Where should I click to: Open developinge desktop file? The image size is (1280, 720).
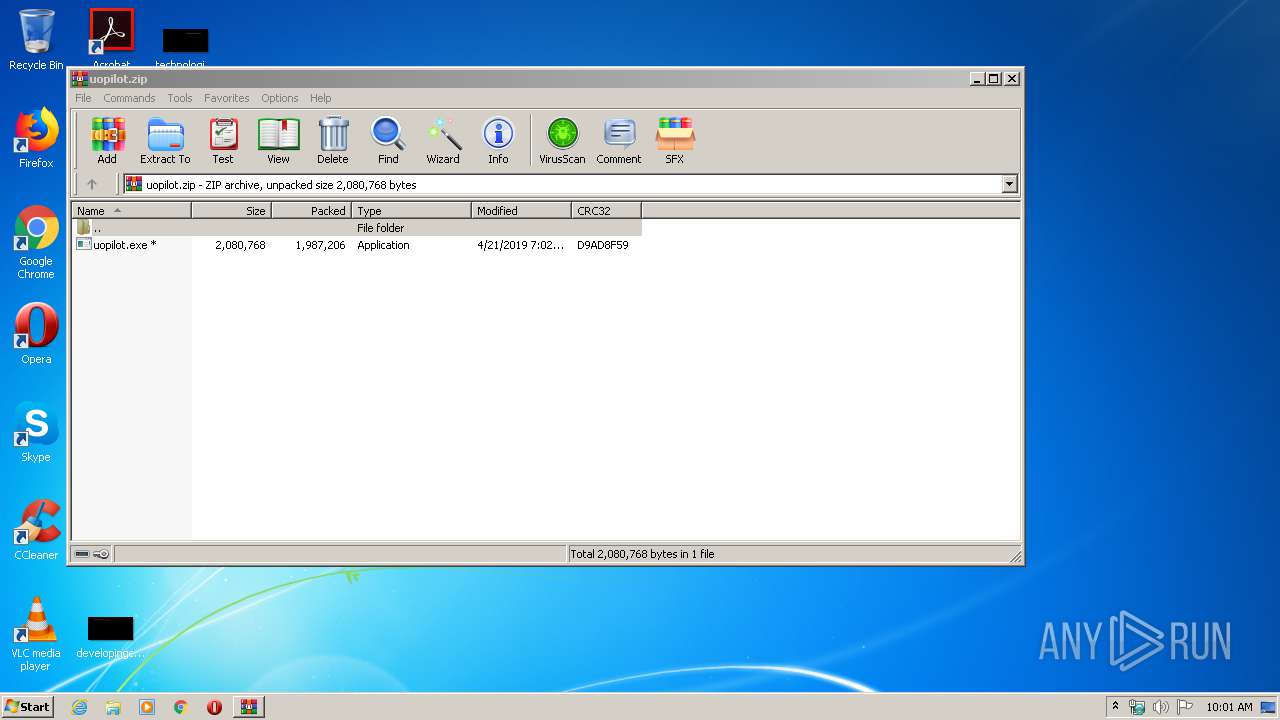pos(110,638)
